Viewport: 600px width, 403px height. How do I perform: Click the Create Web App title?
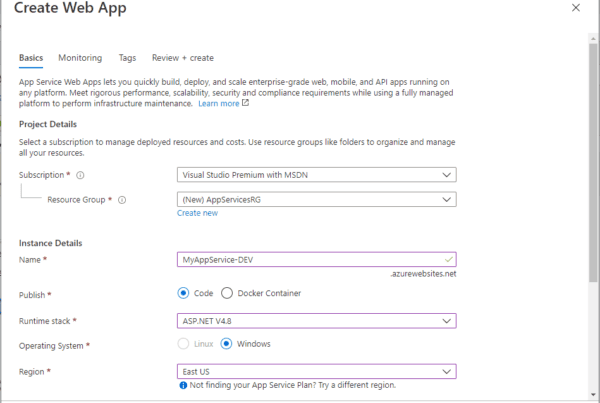[70, 8]
